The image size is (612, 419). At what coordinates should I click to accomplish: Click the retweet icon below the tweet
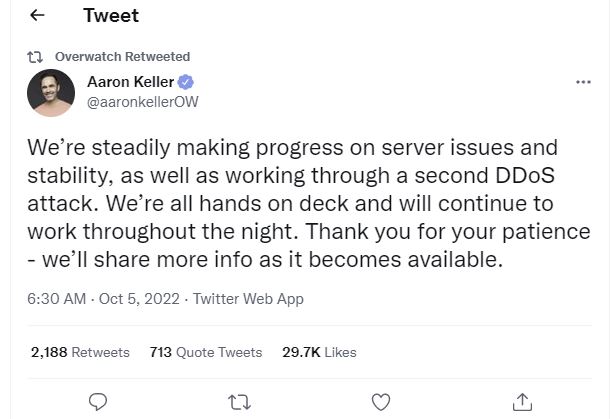click(x=239, y=401)
